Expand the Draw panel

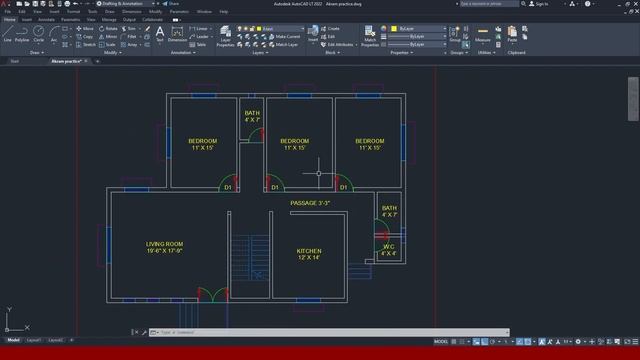(x=36, y=53)
